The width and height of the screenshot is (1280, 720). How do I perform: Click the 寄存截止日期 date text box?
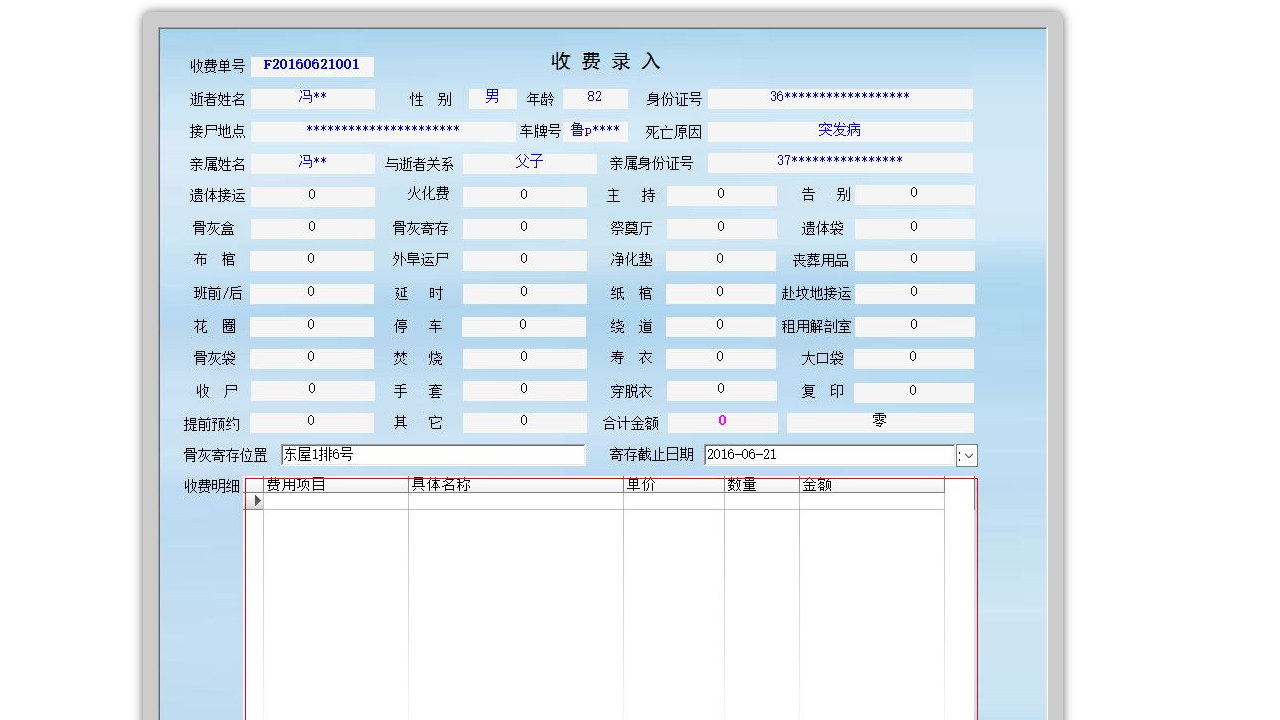coord(827,455)
